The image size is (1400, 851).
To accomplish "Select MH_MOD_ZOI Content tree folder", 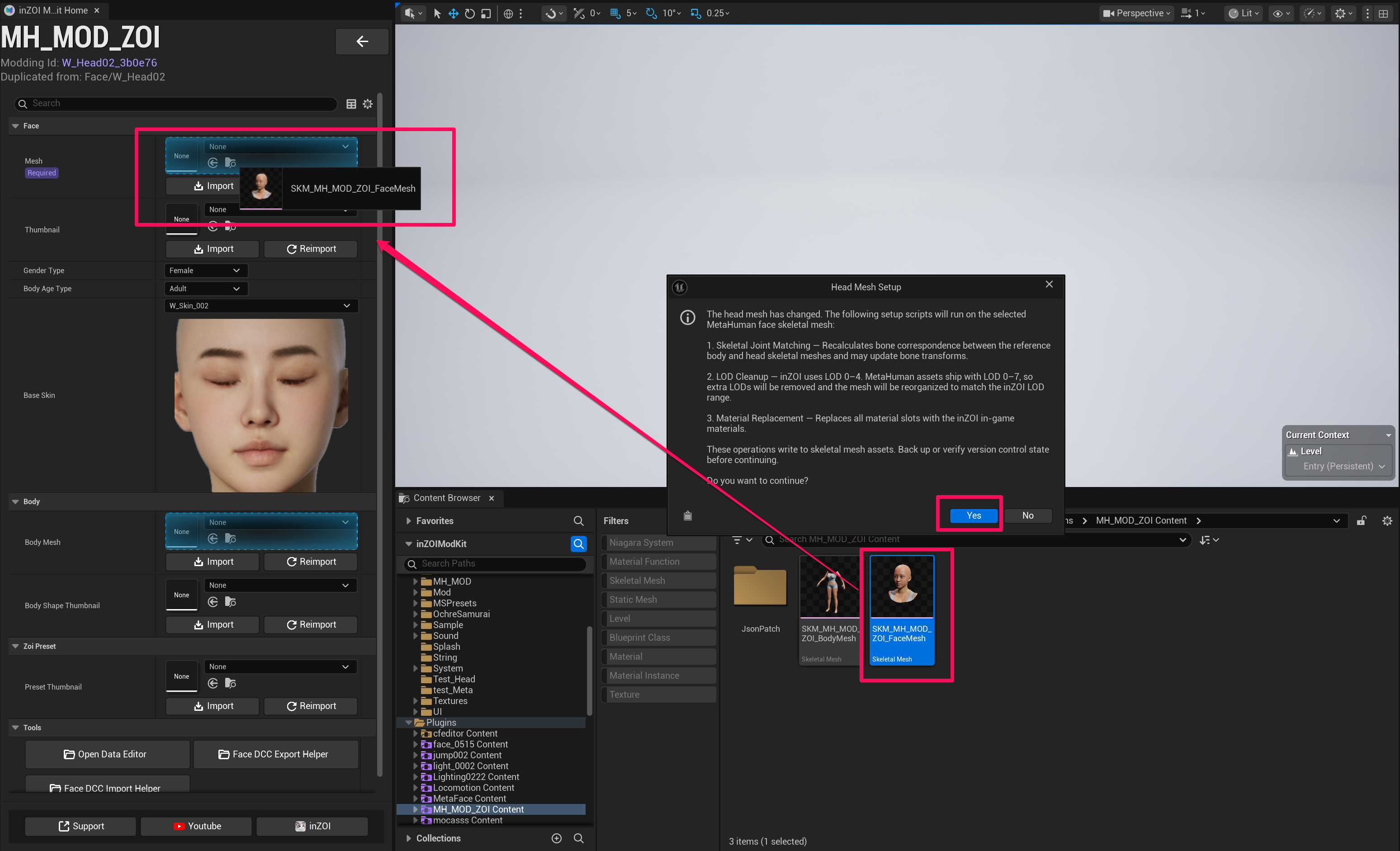I will (478, 809).
